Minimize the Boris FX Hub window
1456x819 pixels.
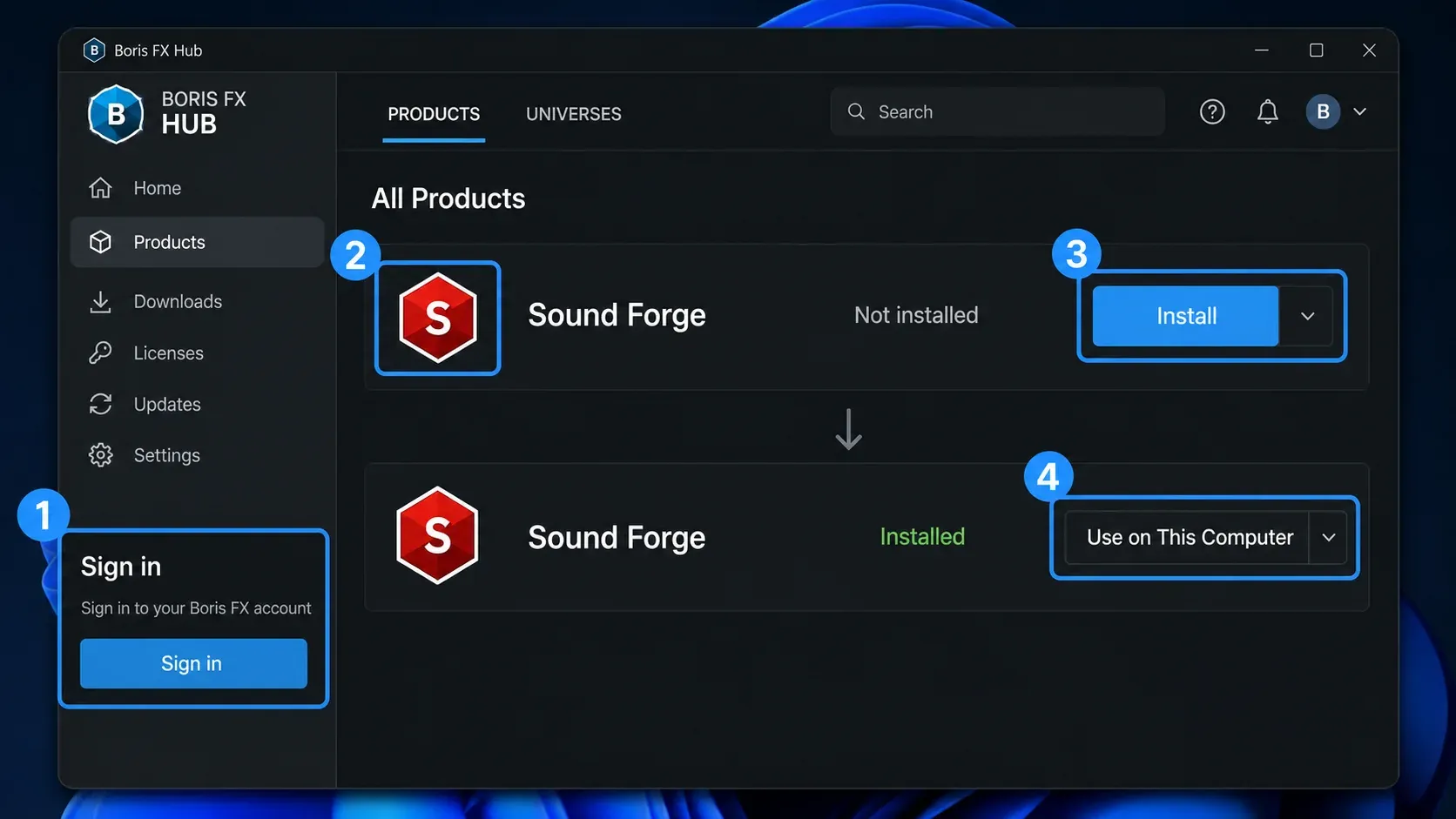coord(1261,50)
